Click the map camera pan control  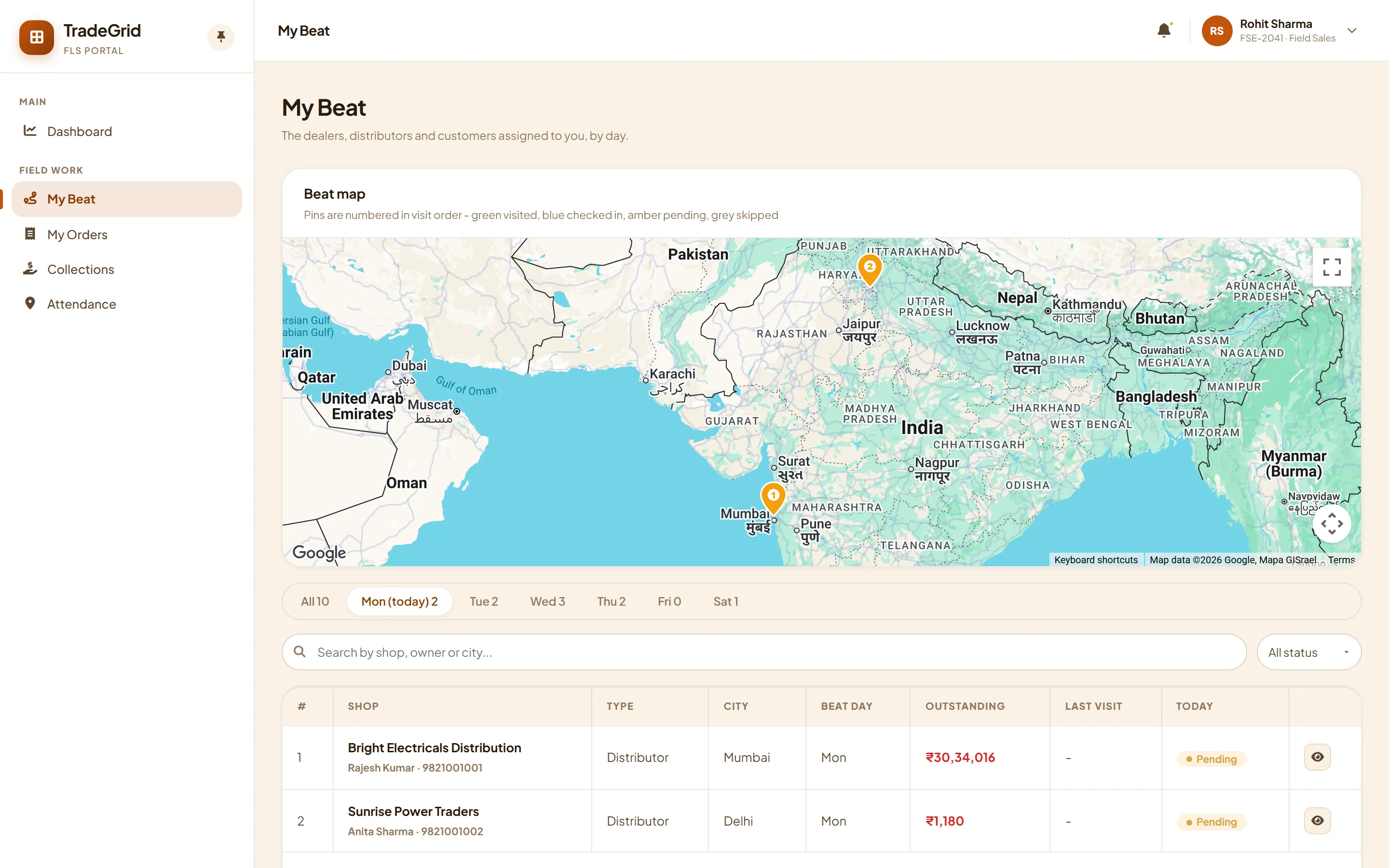click(1332, 524)
